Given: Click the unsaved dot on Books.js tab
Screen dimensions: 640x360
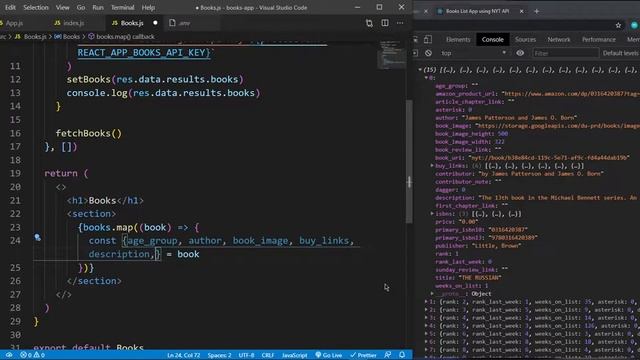Looking at the screenshot, I should pos(155,23).
